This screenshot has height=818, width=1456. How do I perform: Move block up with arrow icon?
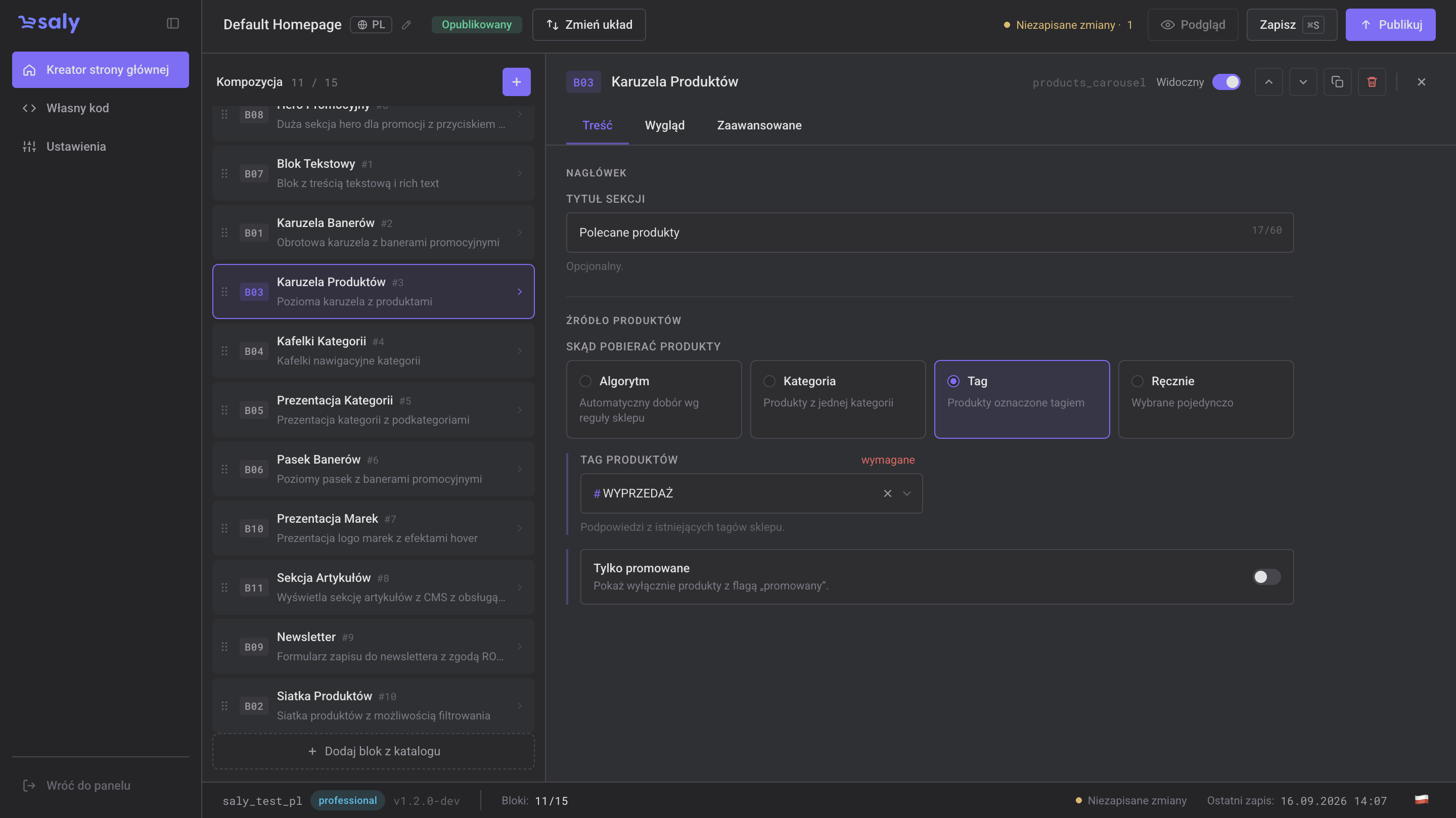(x=1269, y=82)
